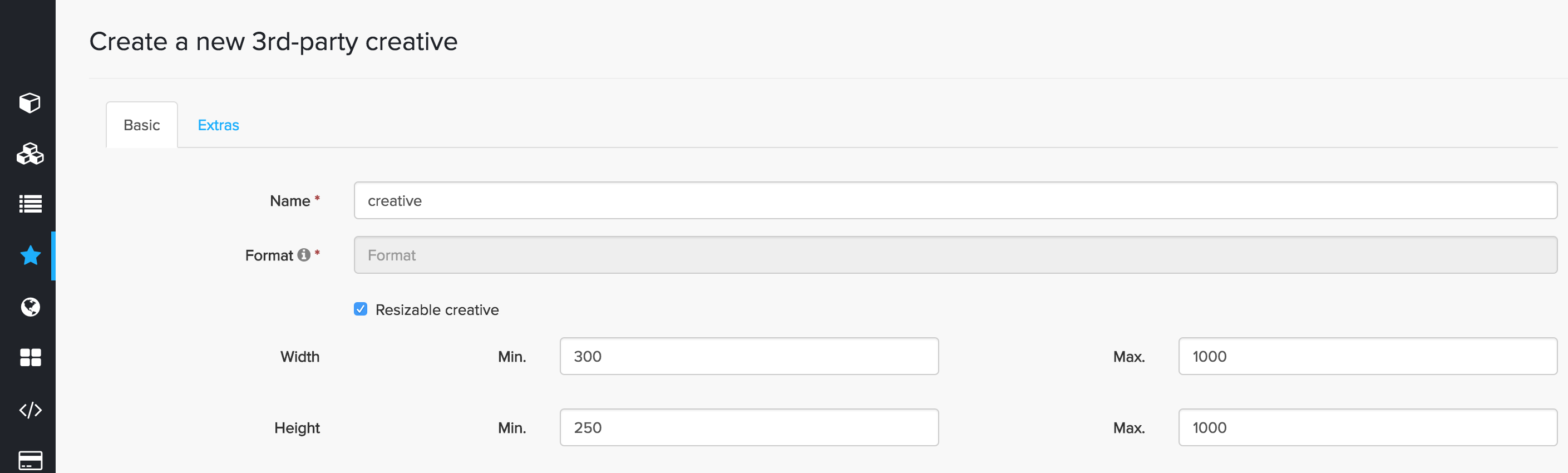This screenshot has width=1568, height=473.
Task: Click the Resizable creative label text
Action: click(x=436, y=310)
